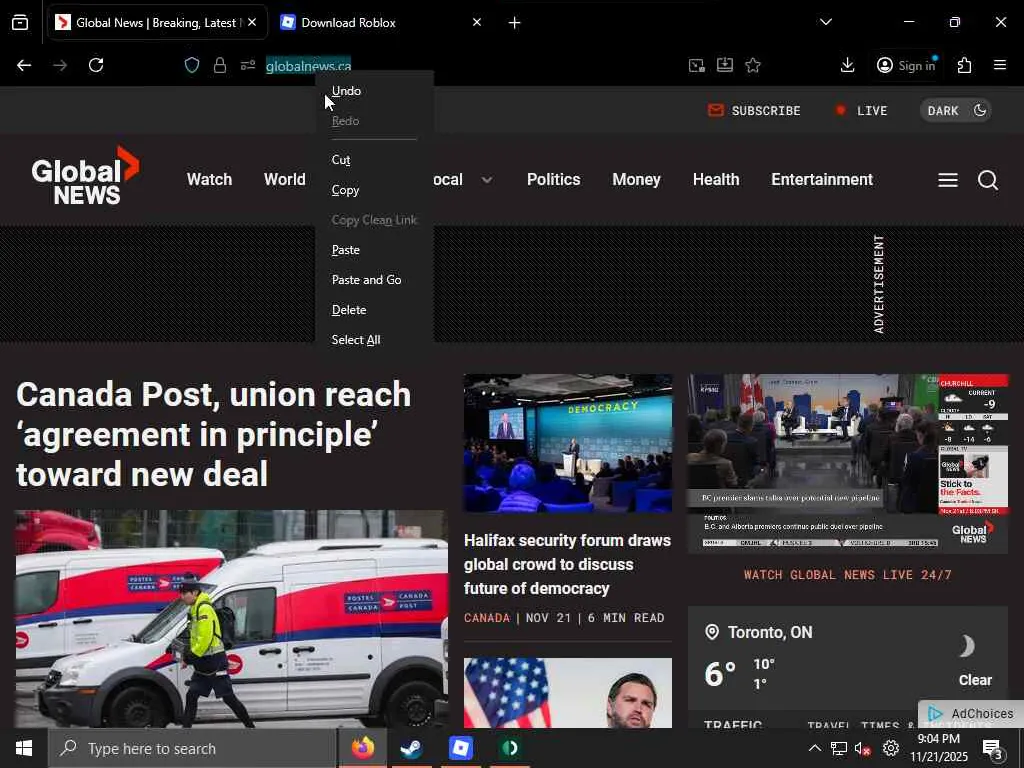
Task: Open a new tab with plus button
Action: click(x=515, y=23)
